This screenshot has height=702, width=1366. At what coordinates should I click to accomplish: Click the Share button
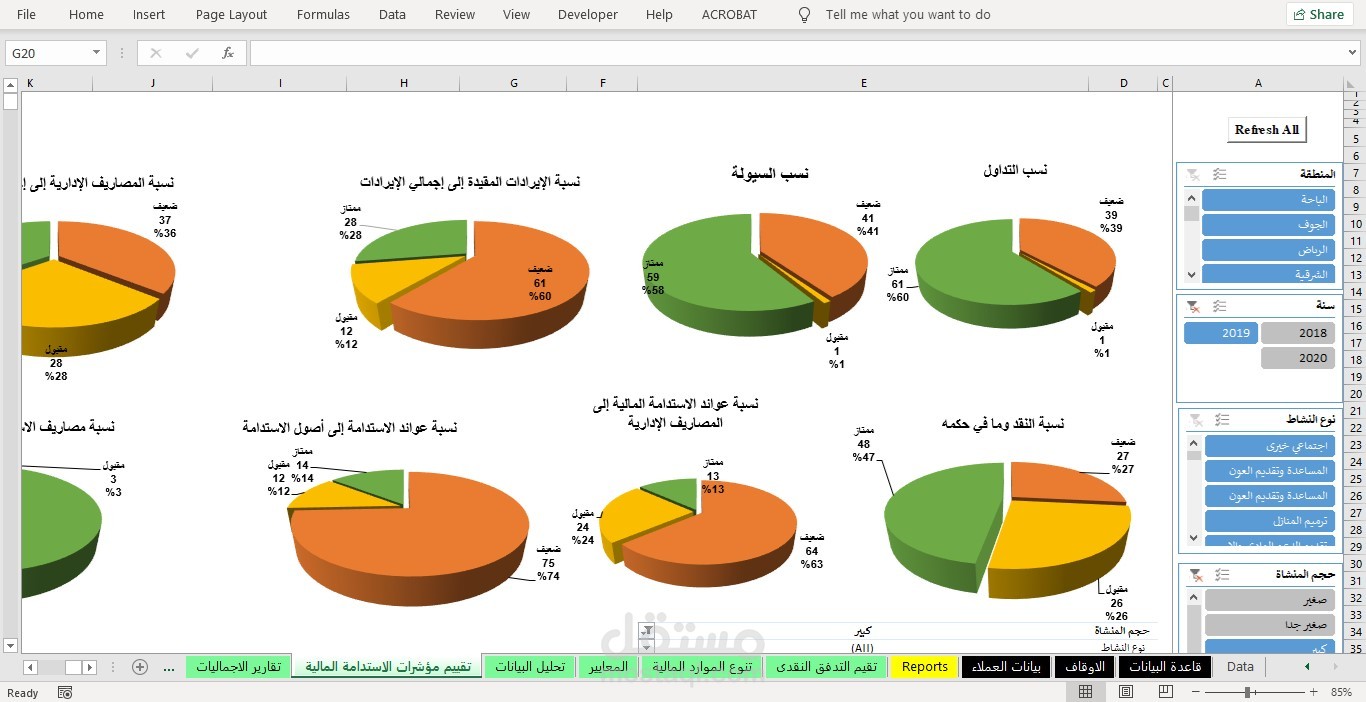[1317, 14]
